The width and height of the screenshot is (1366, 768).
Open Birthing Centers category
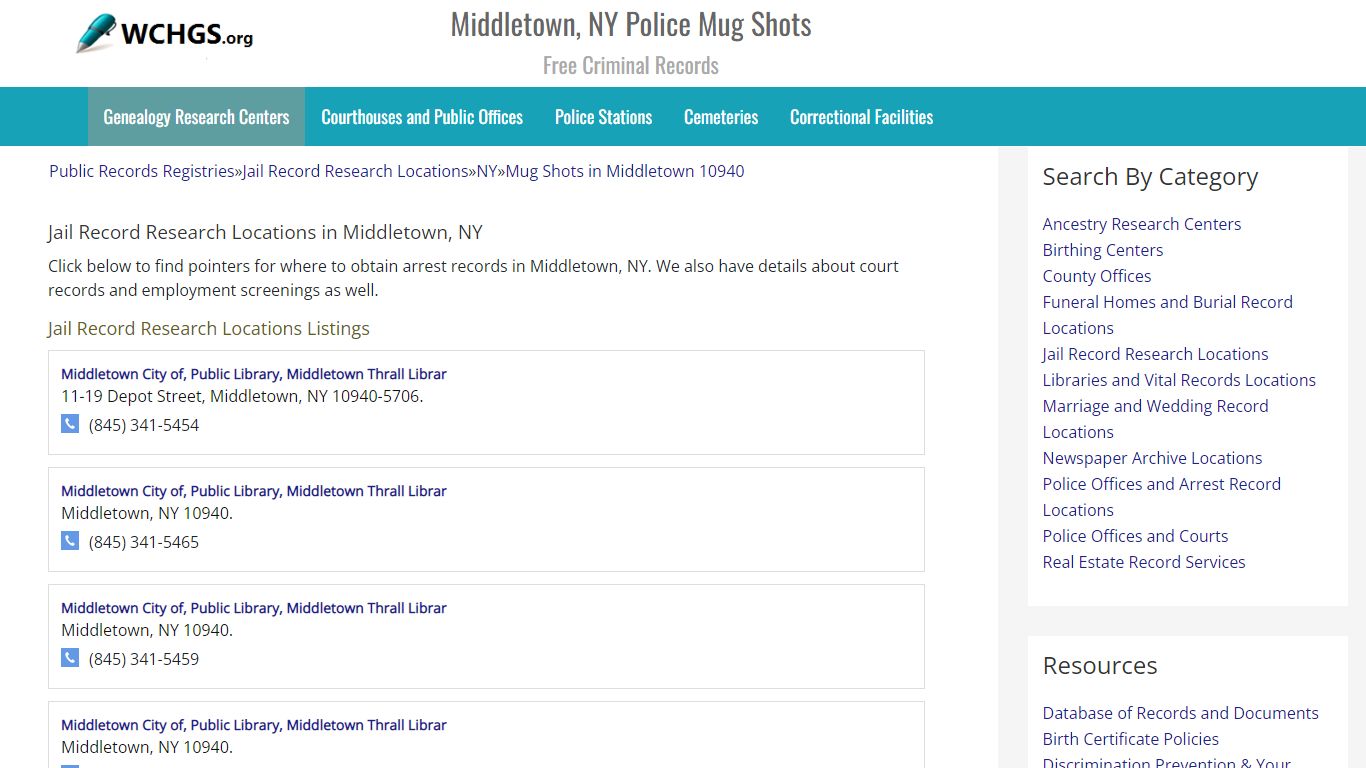pos(1103,250)
